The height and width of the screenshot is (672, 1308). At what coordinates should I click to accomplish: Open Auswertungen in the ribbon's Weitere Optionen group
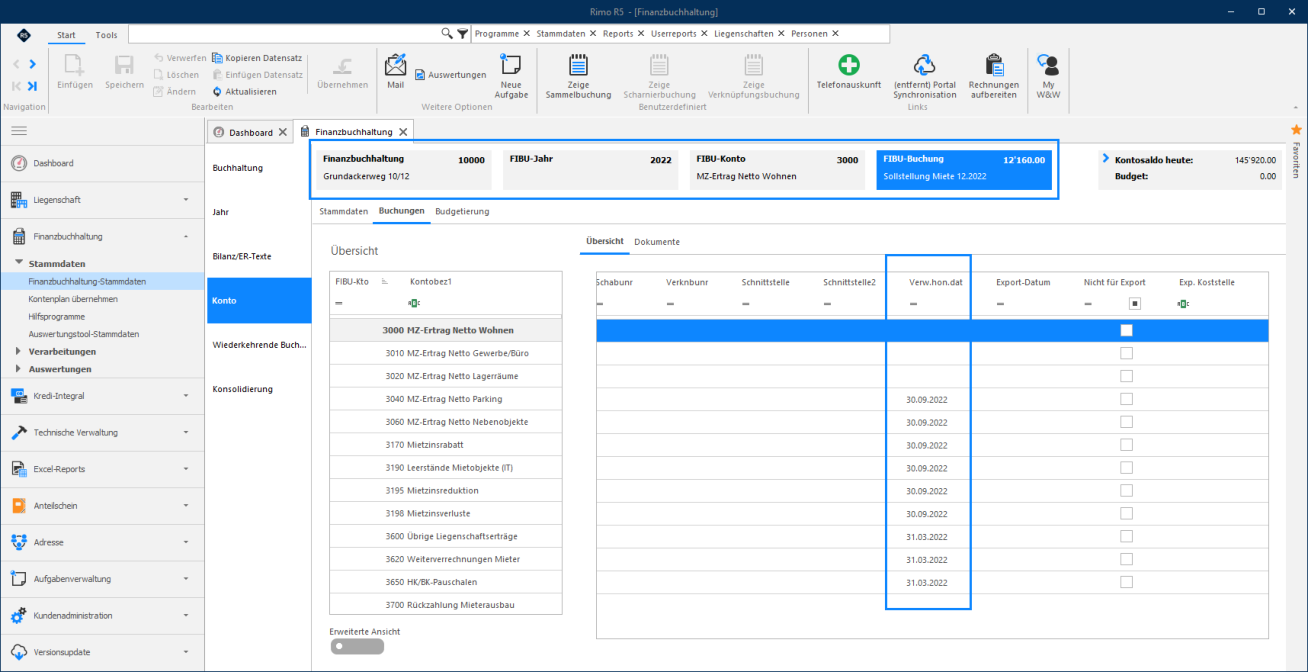[450, 75]
